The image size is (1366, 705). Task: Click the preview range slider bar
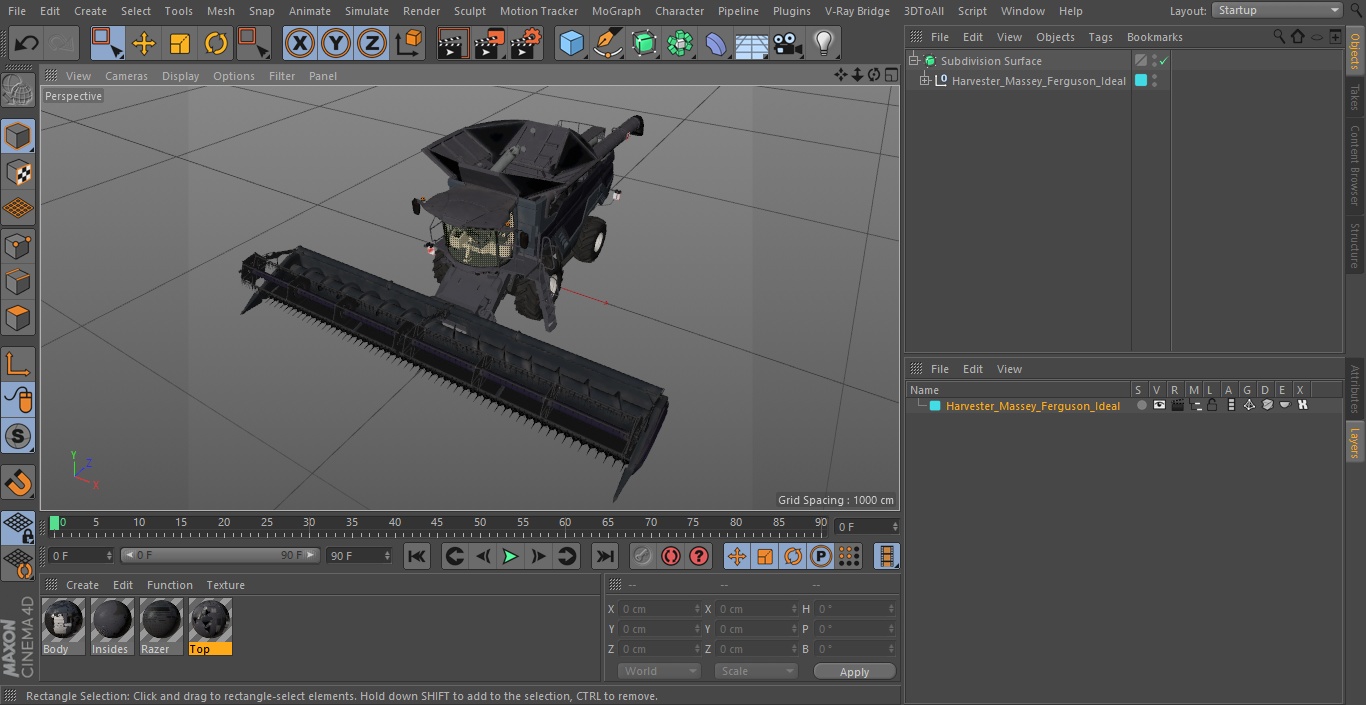[x=220, y=555]
